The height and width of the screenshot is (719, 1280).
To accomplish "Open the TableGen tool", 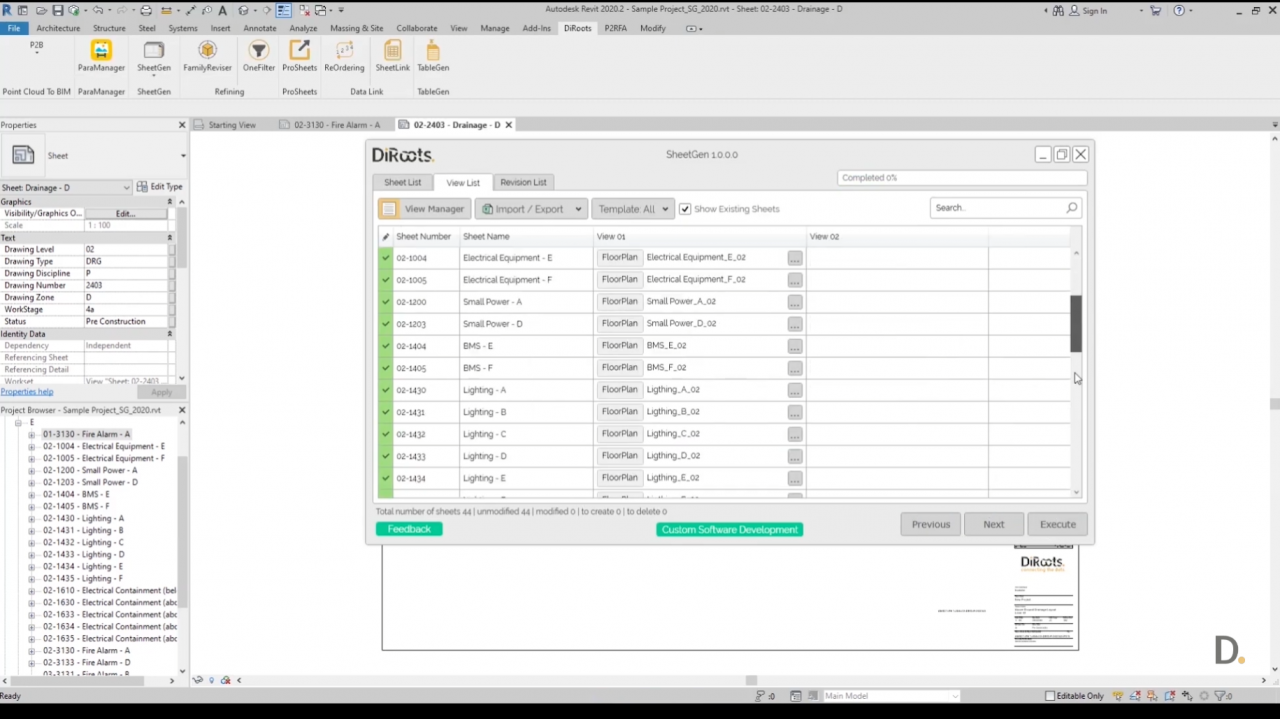I will pyautogui.click(x=433, y=55).
